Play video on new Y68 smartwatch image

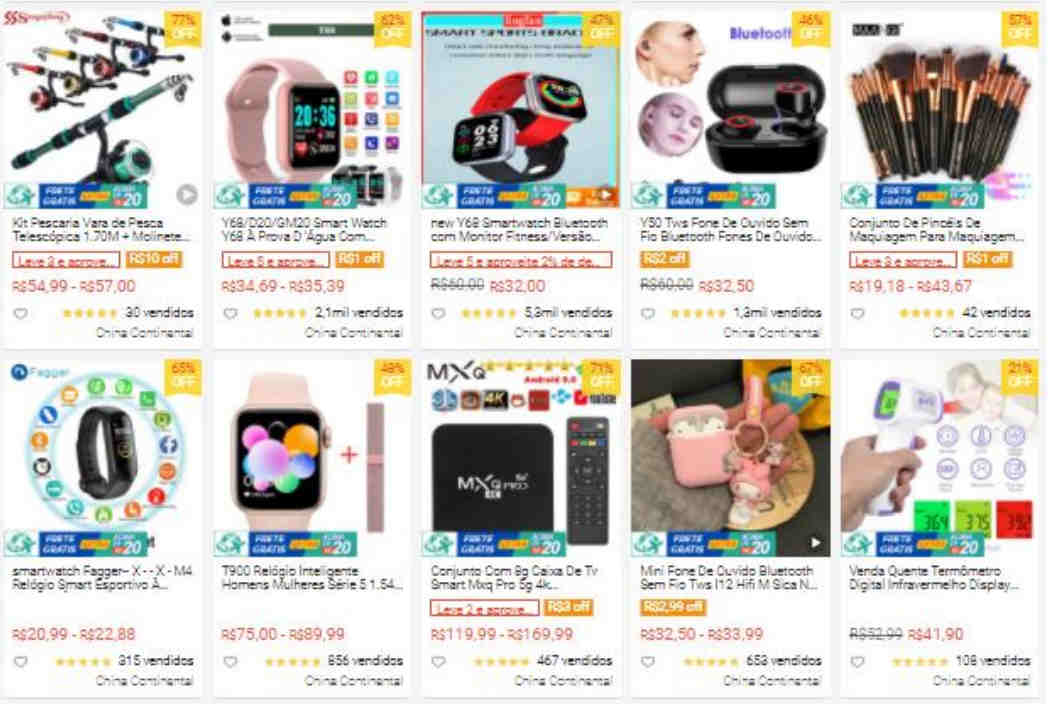(606, 195)
